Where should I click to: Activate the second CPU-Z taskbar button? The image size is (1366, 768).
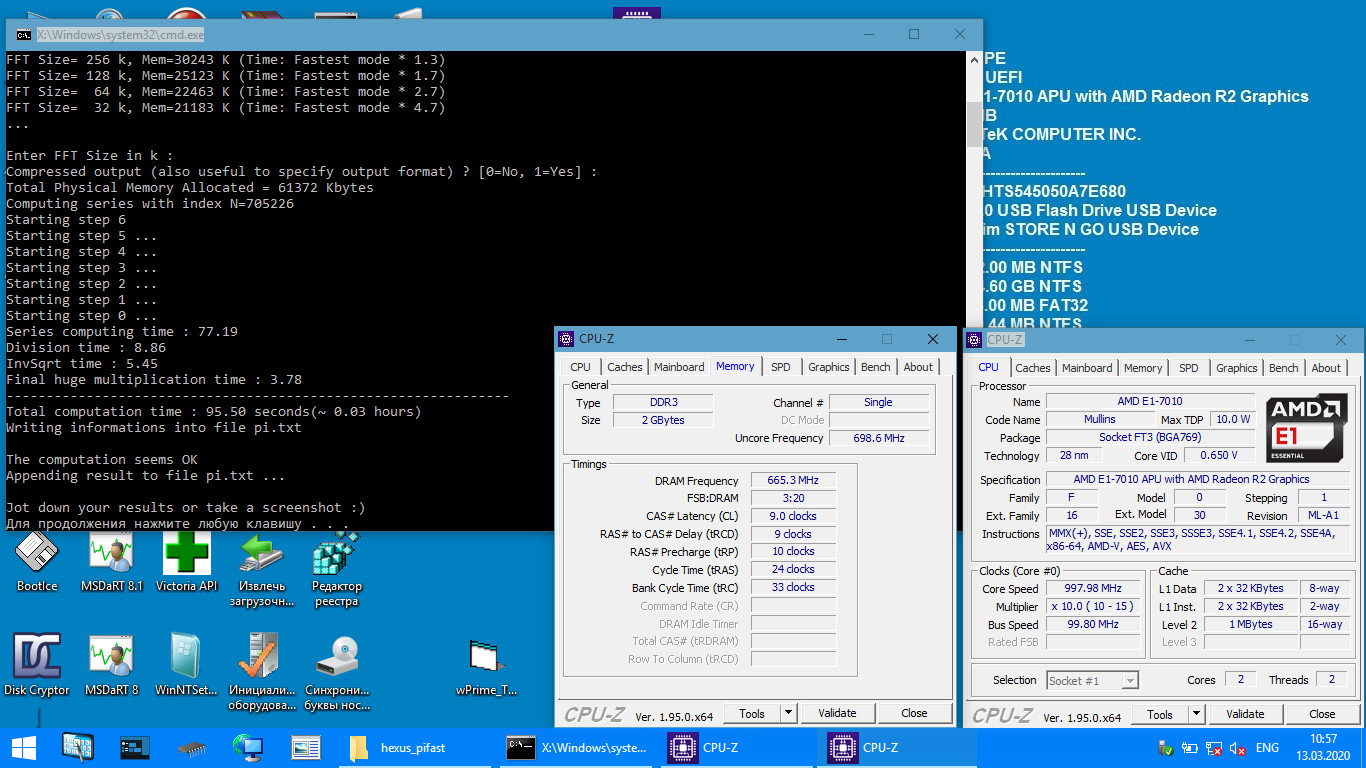pos(897,747)
